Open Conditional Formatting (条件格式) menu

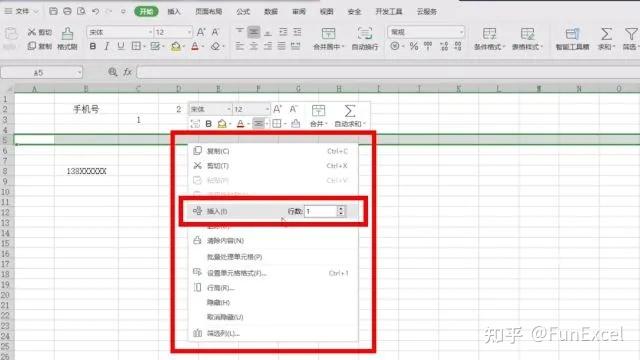click(489, 39)
